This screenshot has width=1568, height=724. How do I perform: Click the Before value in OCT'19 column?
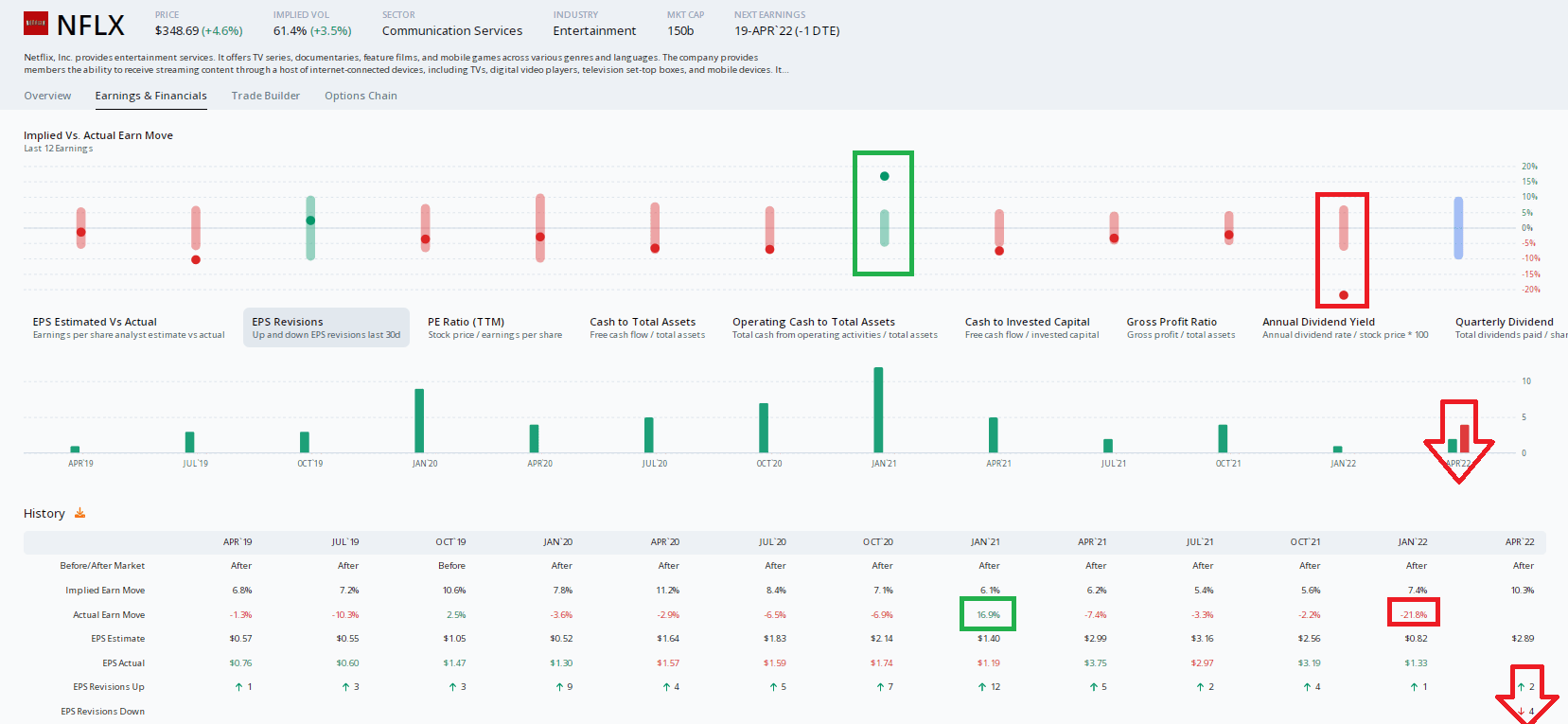(x=451, y=566)
